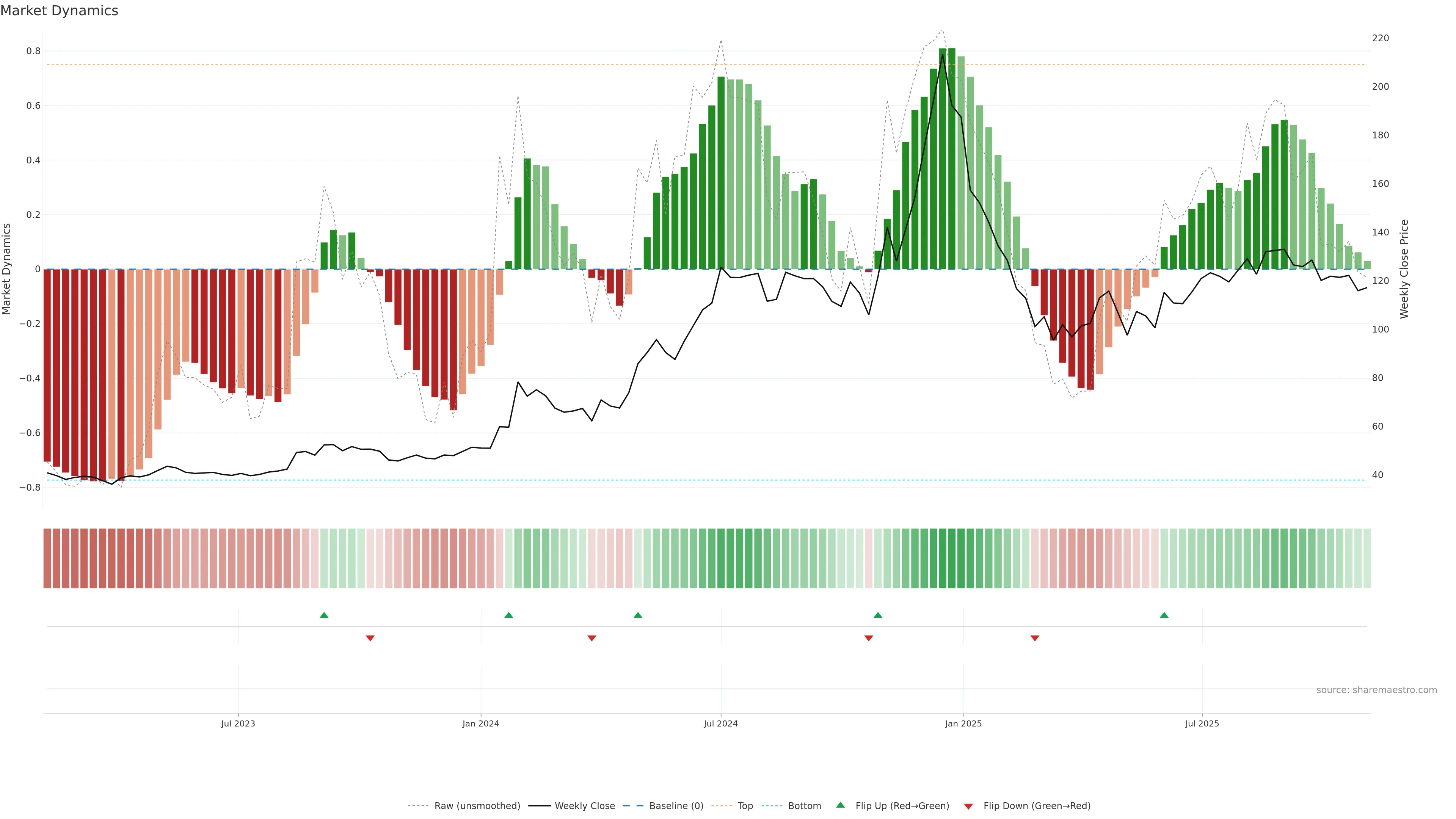Click the Jul 2024 axis label
Screen dimensions: 1456x819
point(721,723)
